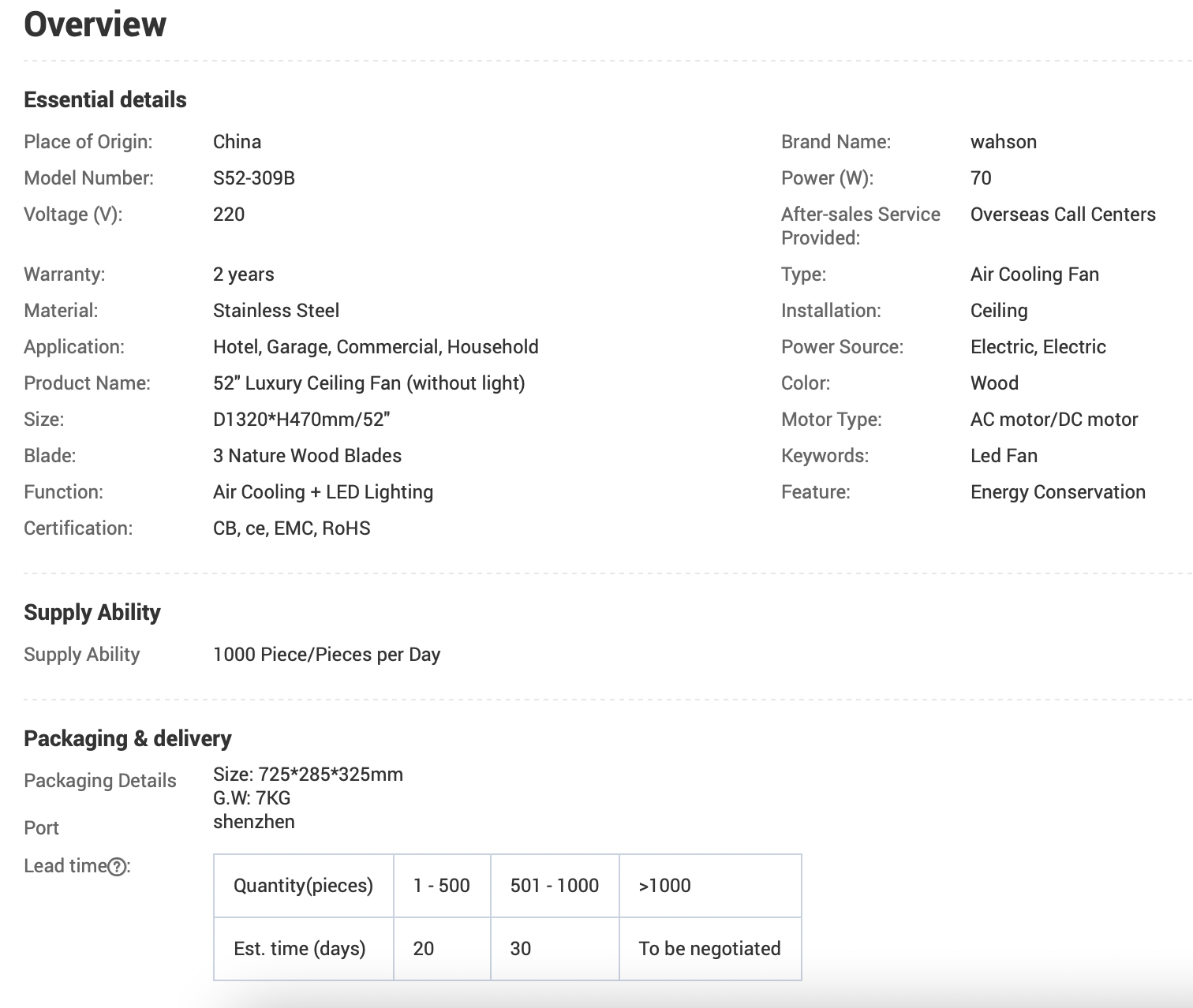Click the AC motor/DC motor value
1193x1008 pixels.
click(x=1053, y=420)
